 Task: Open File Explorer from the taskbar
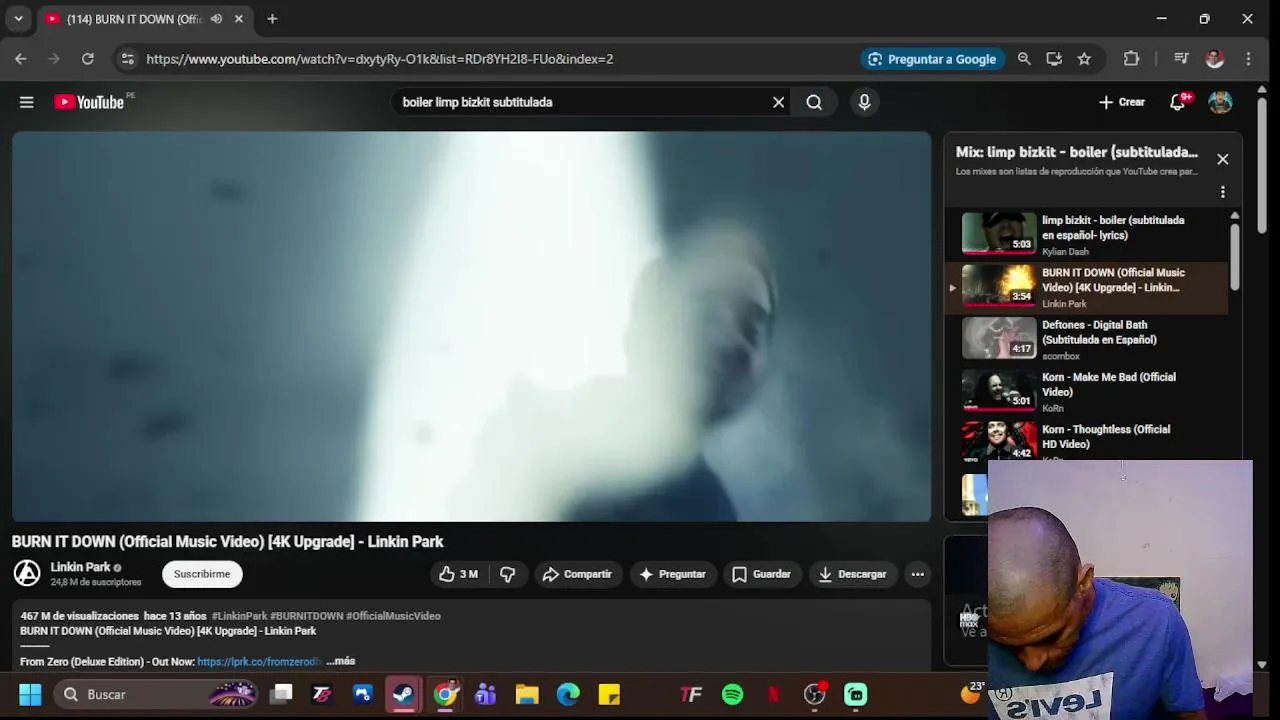[x=527, y=694]
